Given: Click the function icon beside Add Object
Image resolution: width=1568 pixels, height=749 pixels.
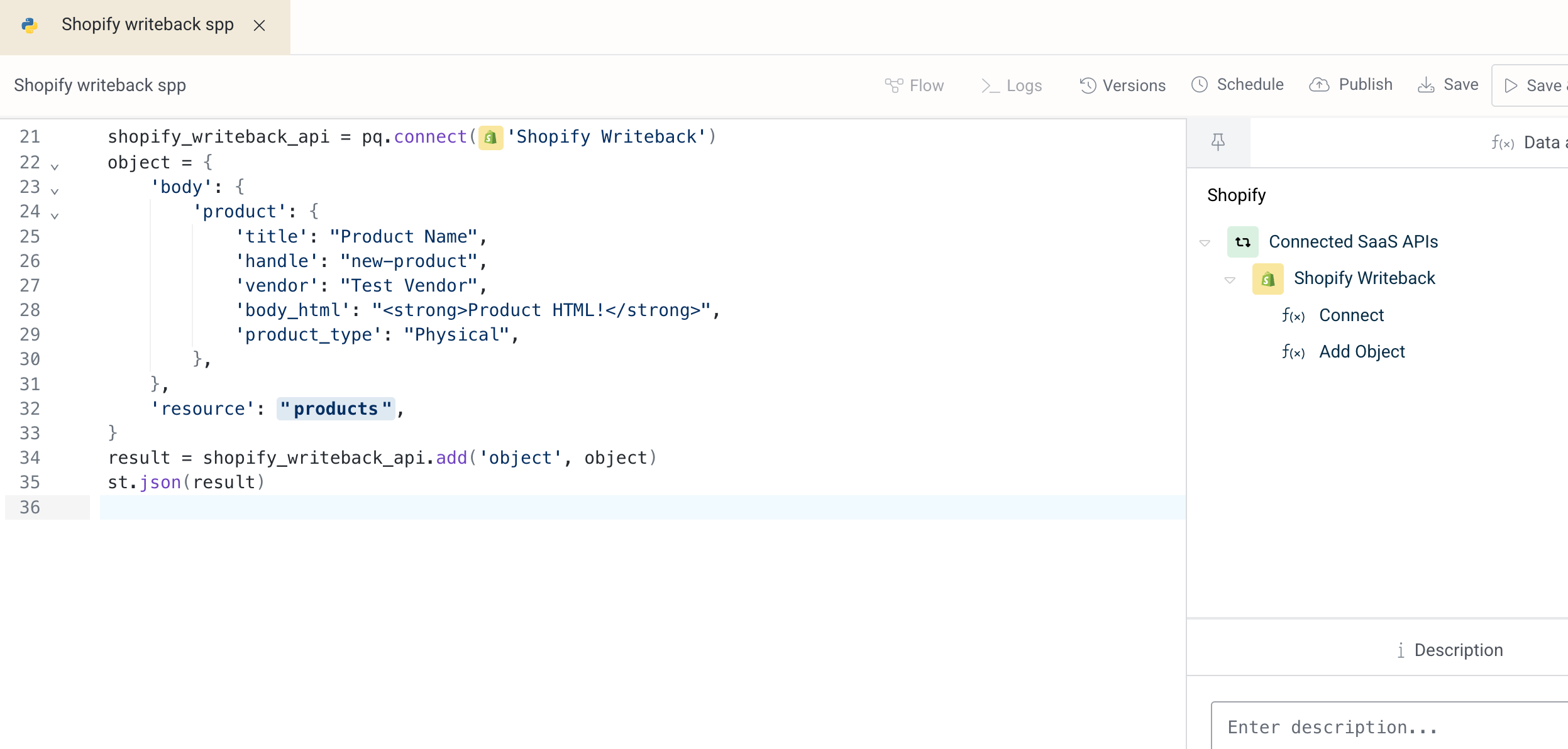Looking at the screenshot, I should tap(1293, 353).
